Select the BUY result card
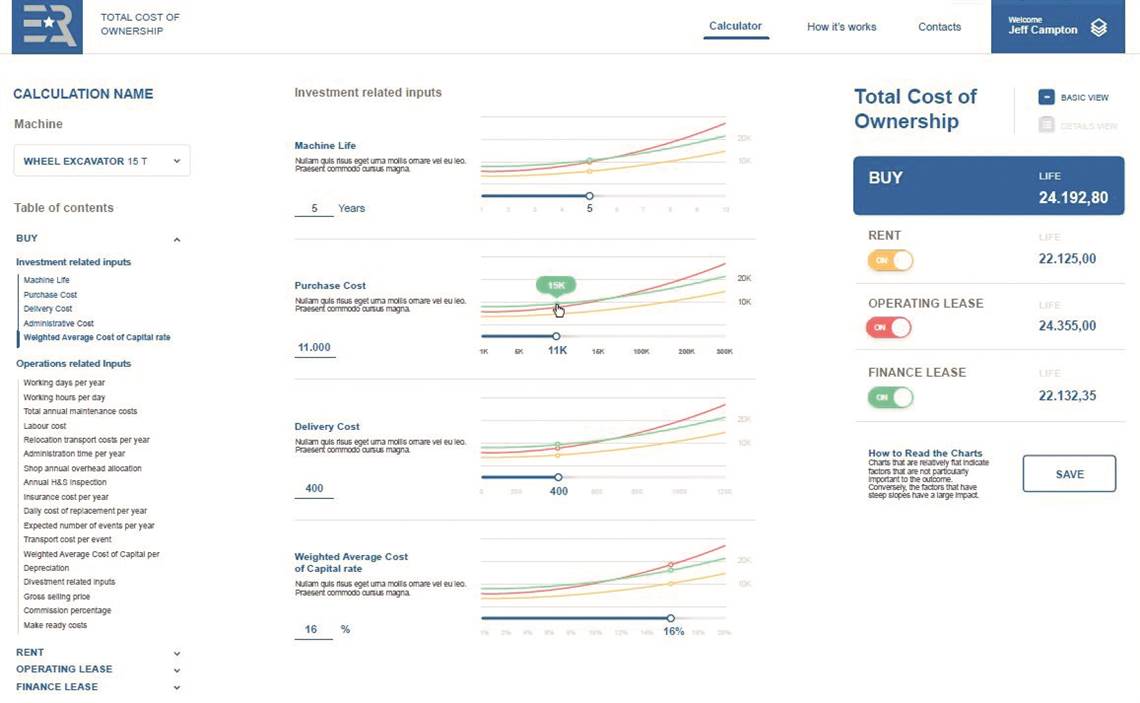The height and width of the screenshot is (703, 1140). 988,186
